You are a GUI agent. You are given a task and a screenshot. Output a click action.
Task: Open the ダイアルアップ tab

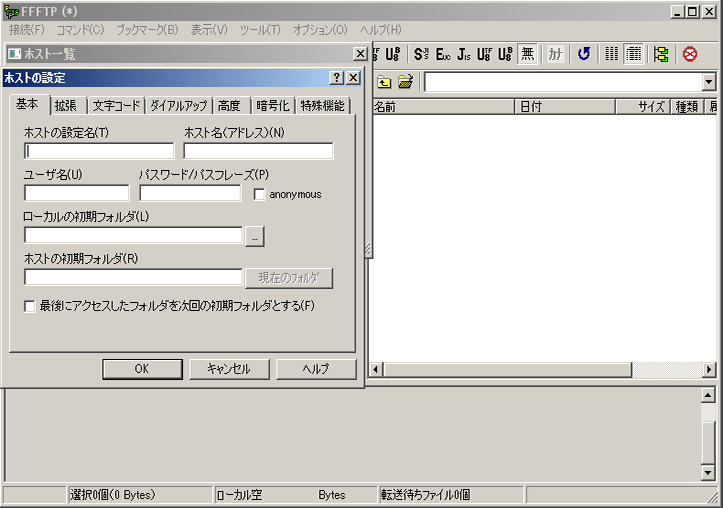click(179, 106)
